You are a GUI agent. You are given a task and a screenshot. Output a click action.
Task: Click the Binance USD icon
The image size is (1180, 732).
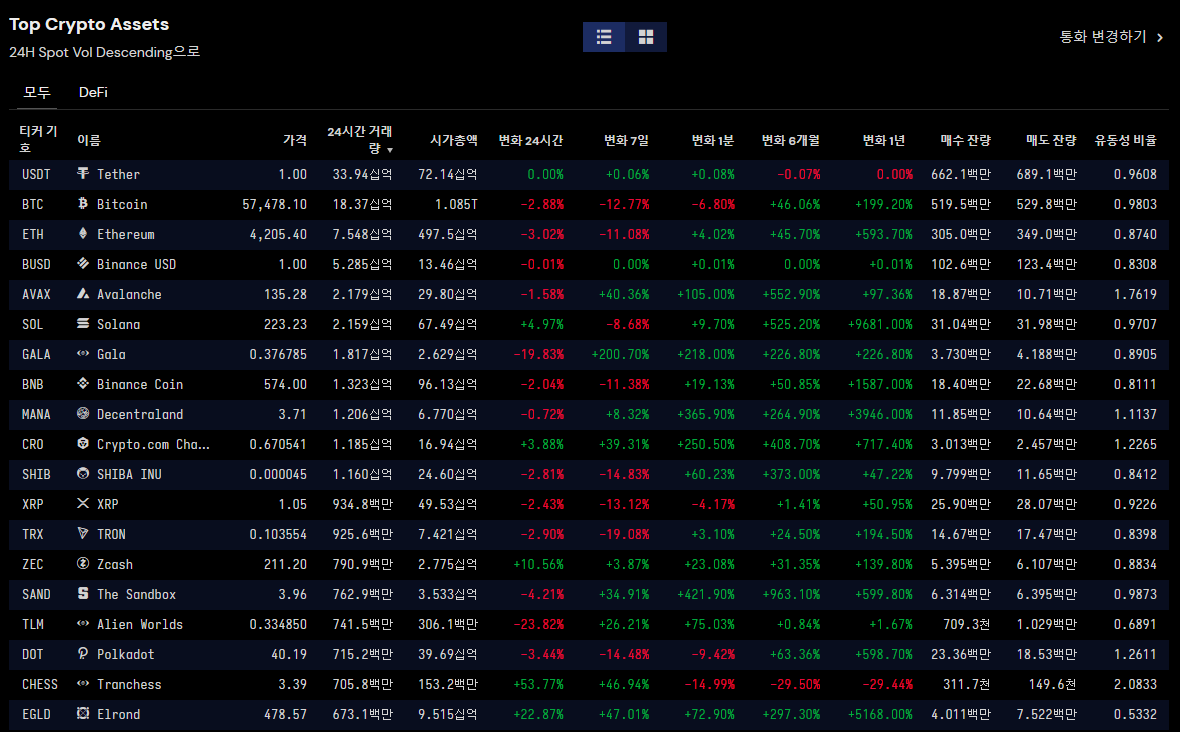point(83,264)
